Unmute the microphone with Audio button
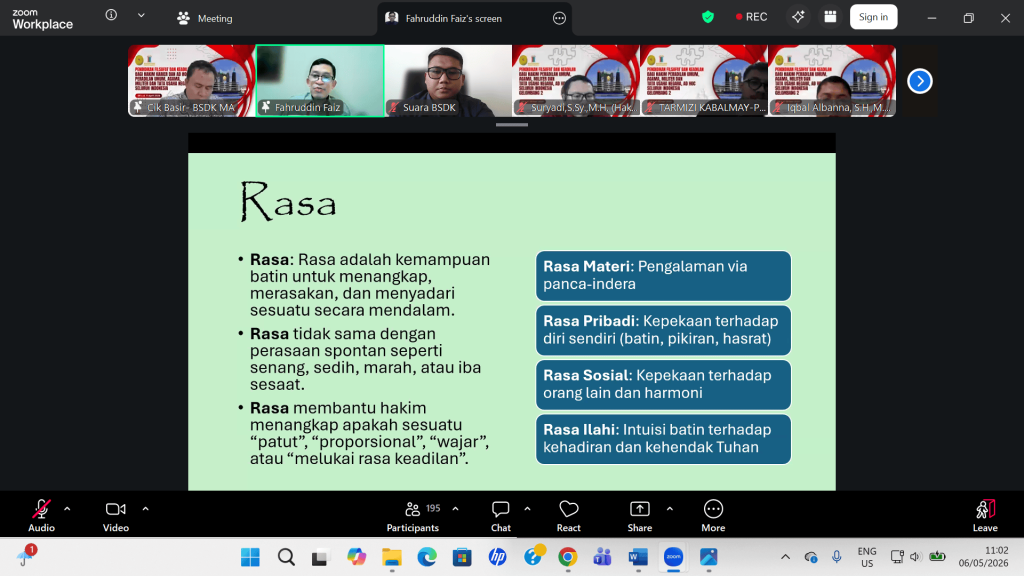Viewport: 1024px width, 576px height. point(41,515)
